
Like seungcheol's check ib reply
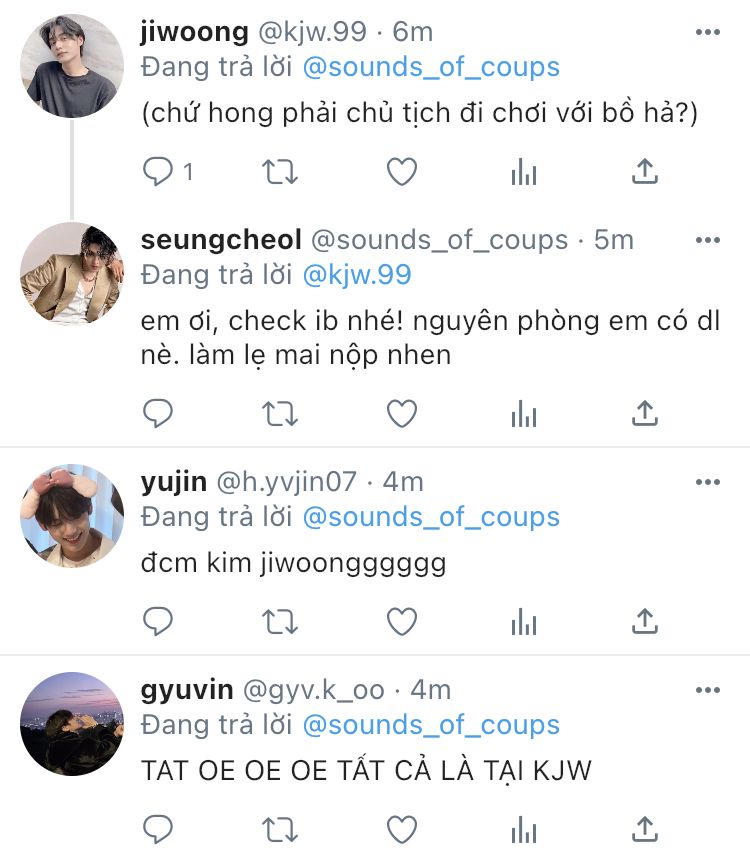click(x=402, y=413)
